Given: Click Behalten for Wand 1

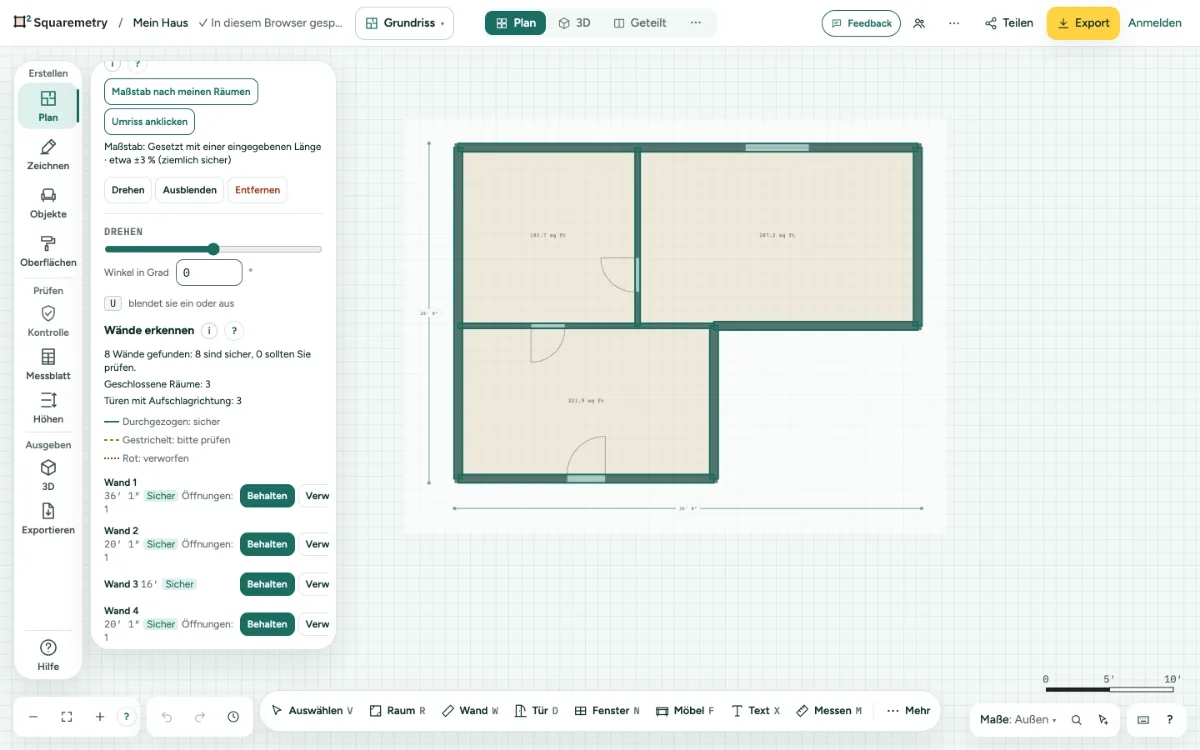Looking at the screenshot, I should (267, 495).
